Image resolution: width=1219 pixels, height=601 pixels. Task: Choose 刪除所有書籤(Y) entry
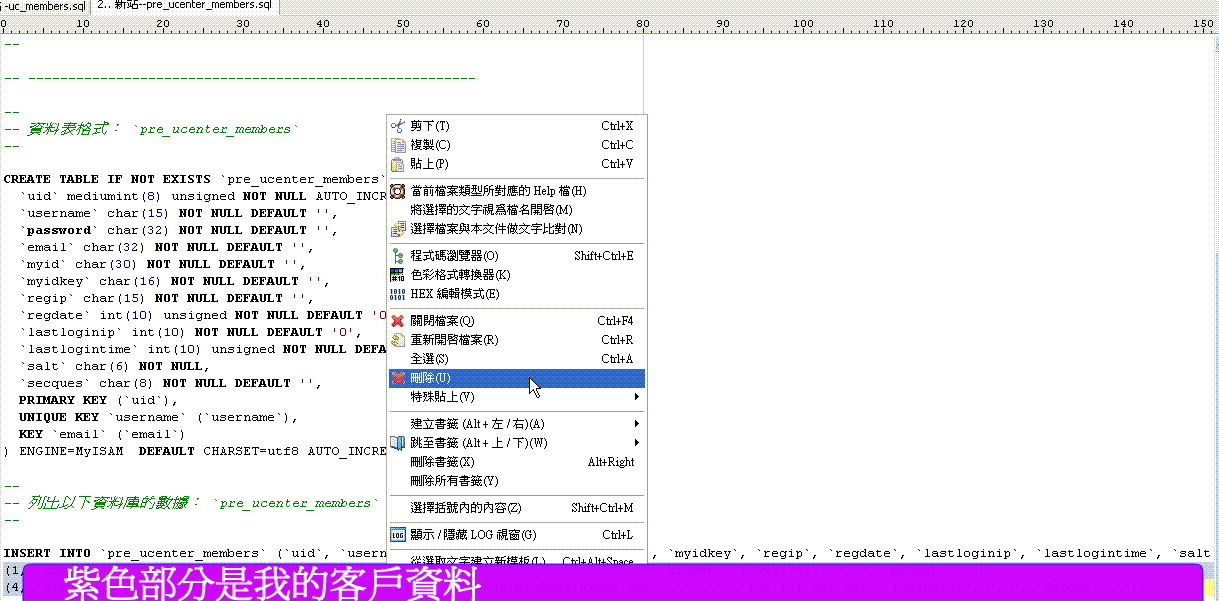516,481
